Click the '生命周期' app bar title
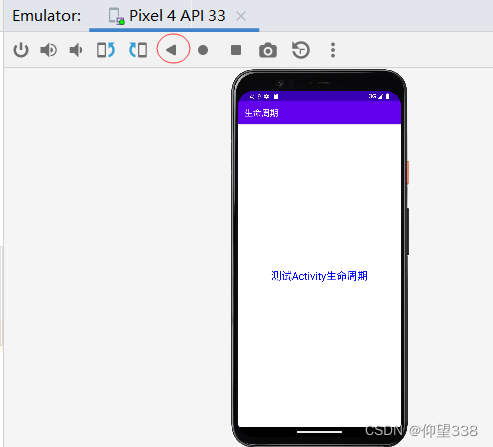493x447 pixels. pos(261,113)
